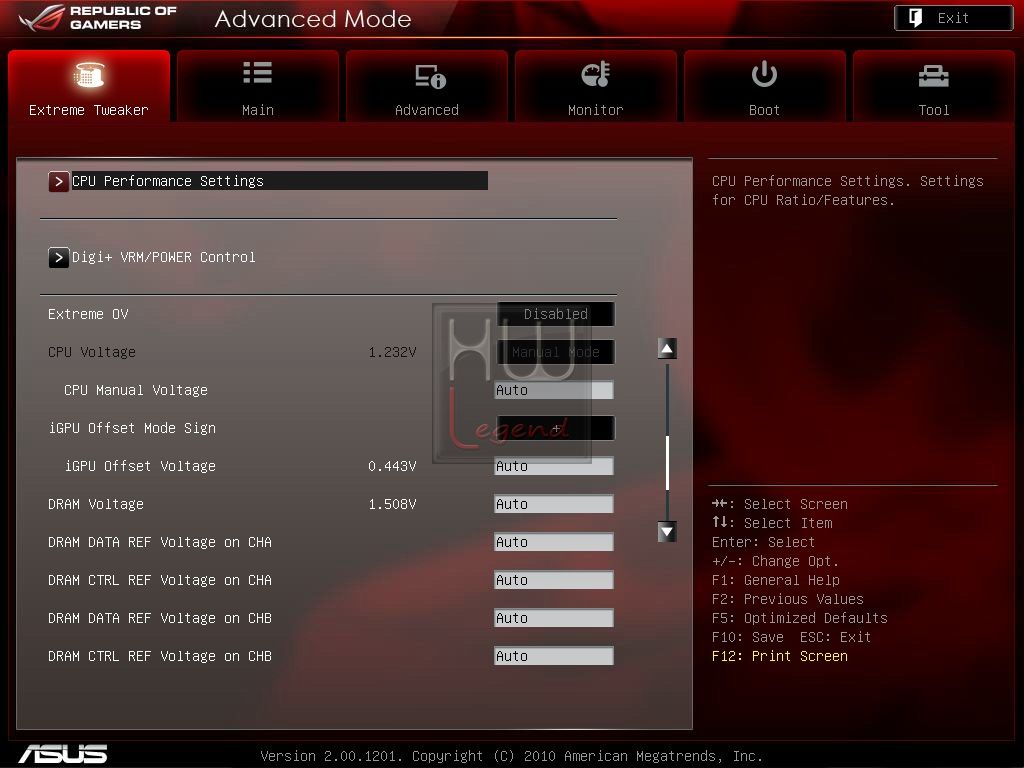Expand Digi+ VRM/POWER Control arrow
This screenshot has width=1024, height=768.
59,257
